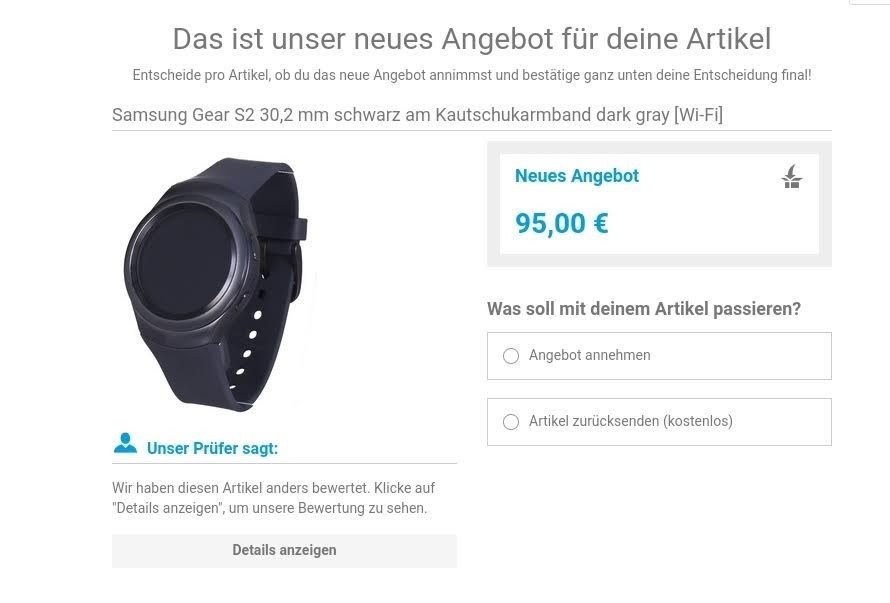Click the Neues Angebot heading text

click(577, 176)
